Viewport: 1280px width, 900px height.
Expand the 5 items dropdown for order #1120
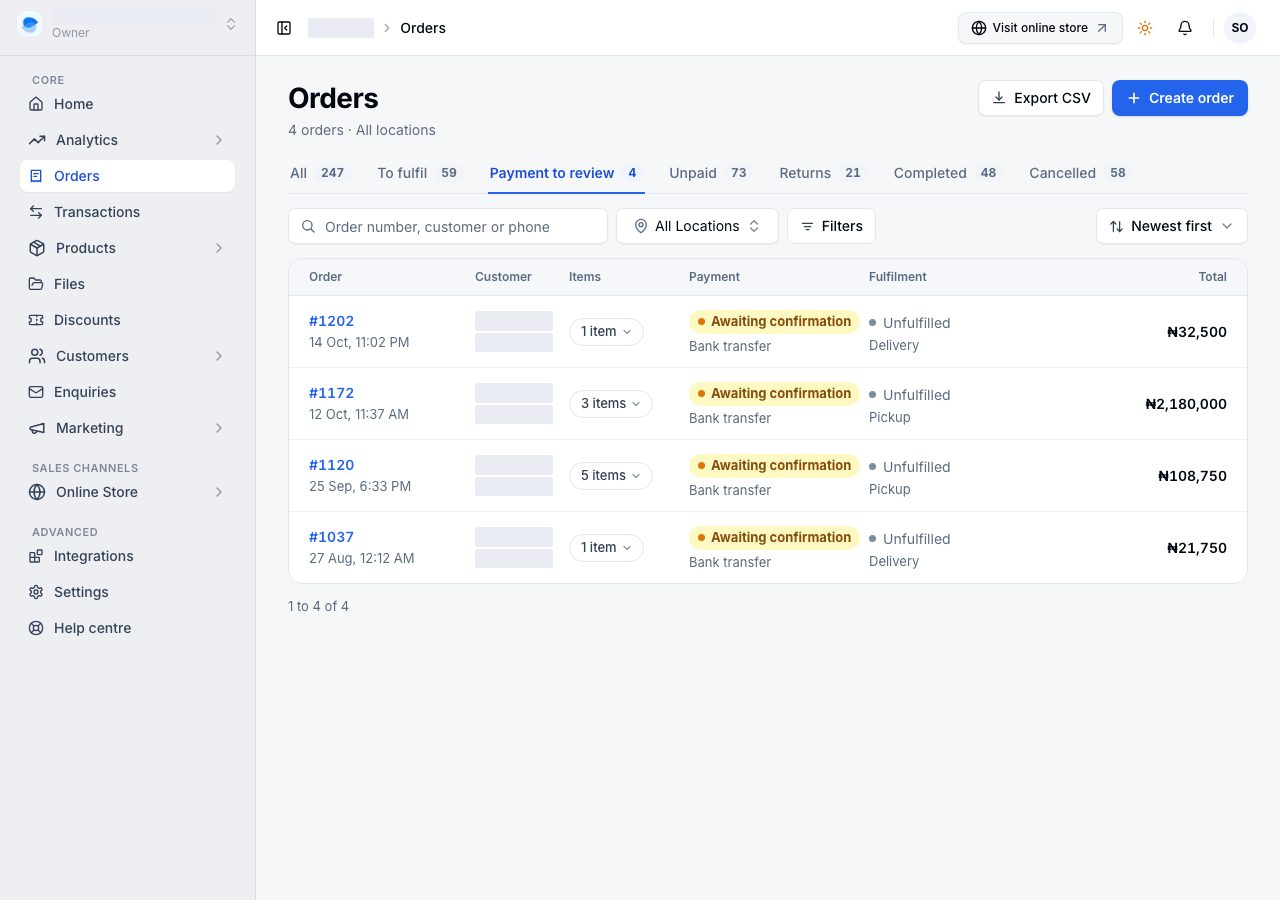(611, 476)
